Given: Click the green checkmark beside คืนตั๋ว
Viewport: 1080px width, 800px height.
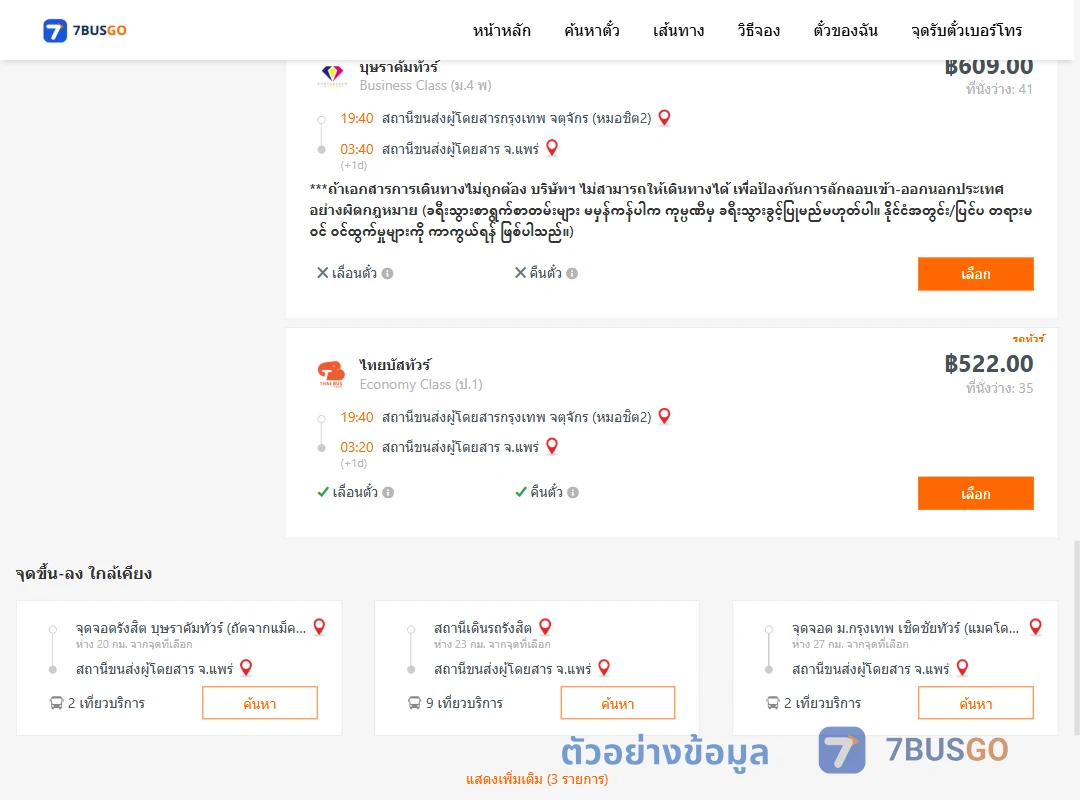Looking at the screenshot, I should 521,492.
